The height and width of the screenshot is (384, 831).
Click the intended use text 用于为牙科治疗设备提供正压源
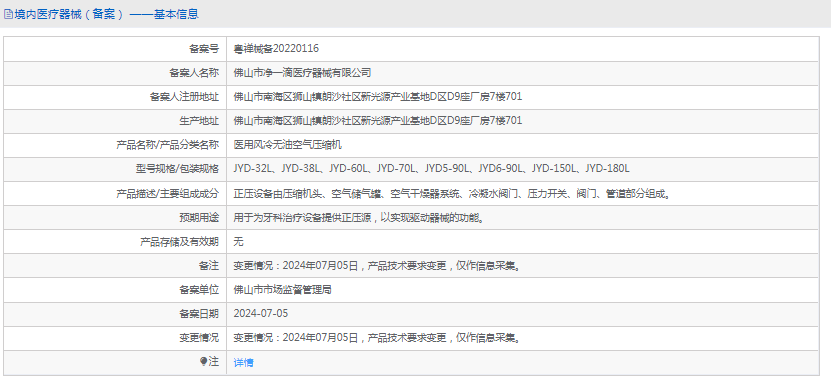click(359, 217)
